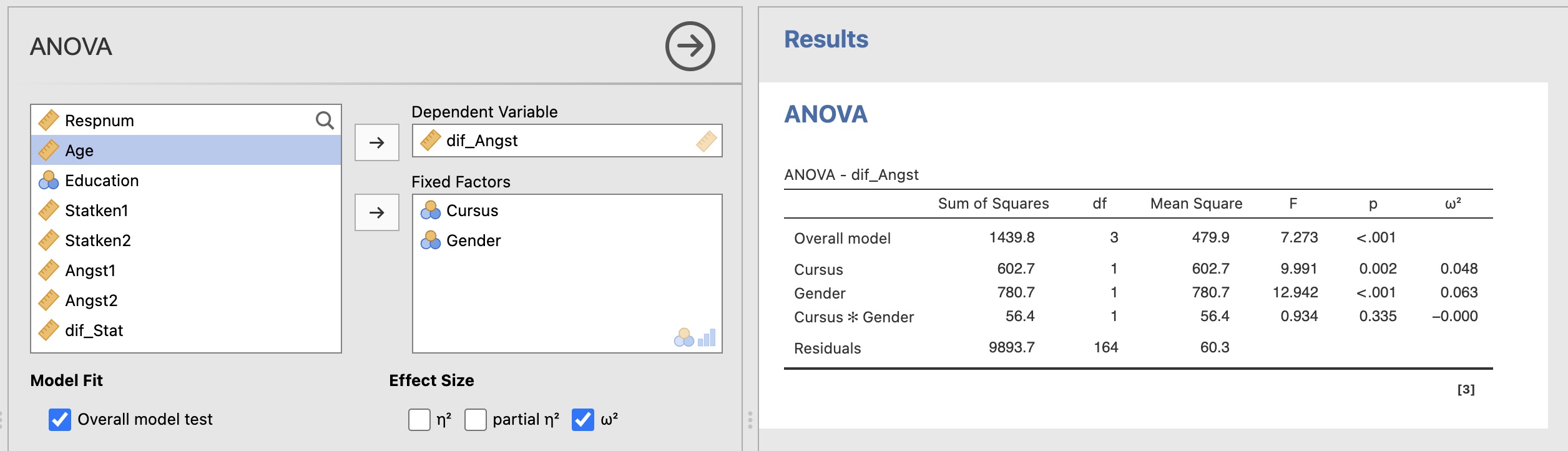Viewport: 1568px width, 451px height.
Task: Move variable to Fixed Factors with arrow
Action: point(377,213)
